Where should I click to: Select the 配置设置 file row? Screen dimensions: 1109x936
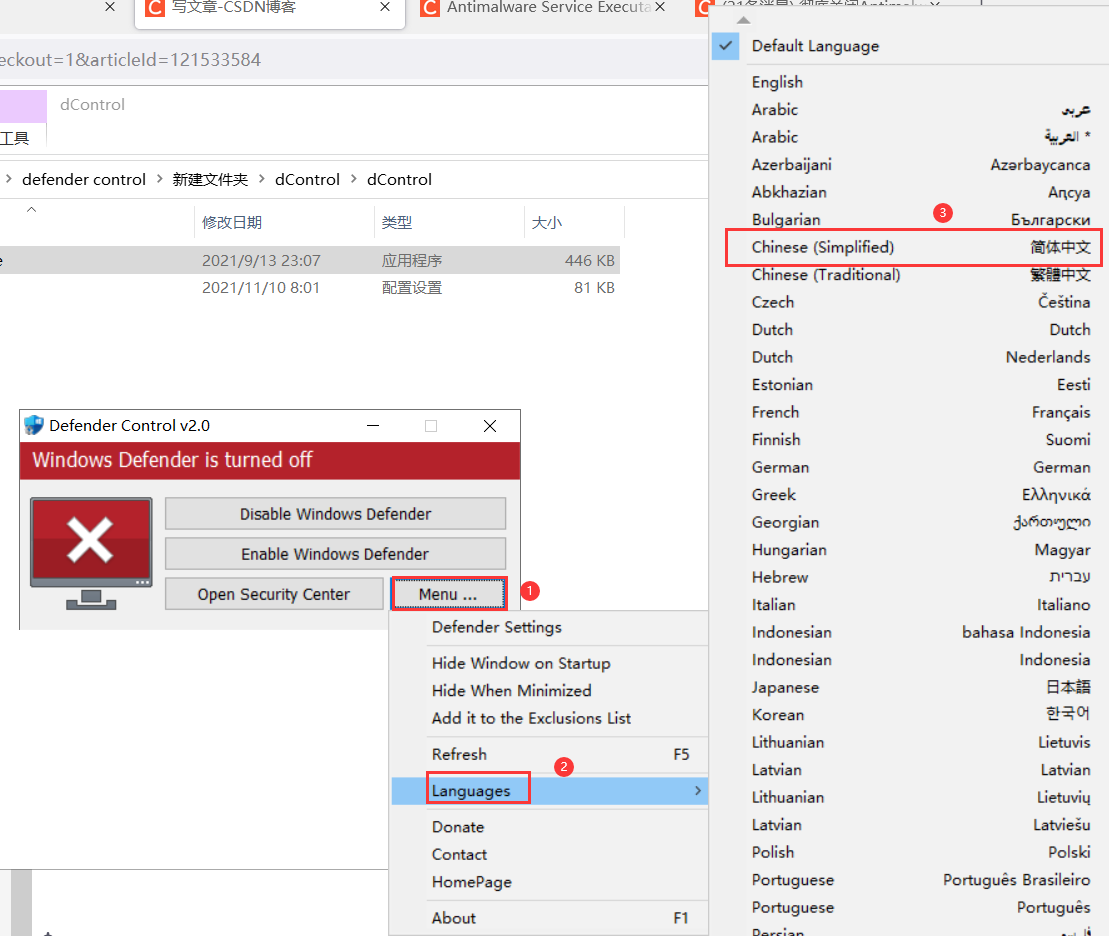tap(310, 288)
